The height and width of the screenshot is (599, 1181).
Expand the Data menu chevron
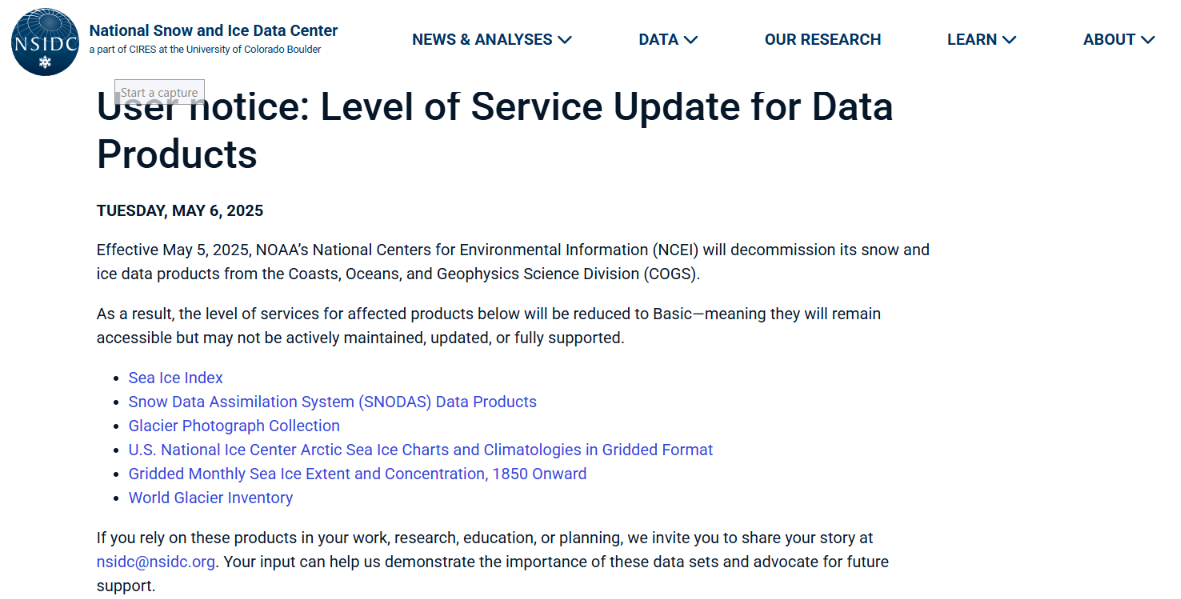tap(691, 40)
